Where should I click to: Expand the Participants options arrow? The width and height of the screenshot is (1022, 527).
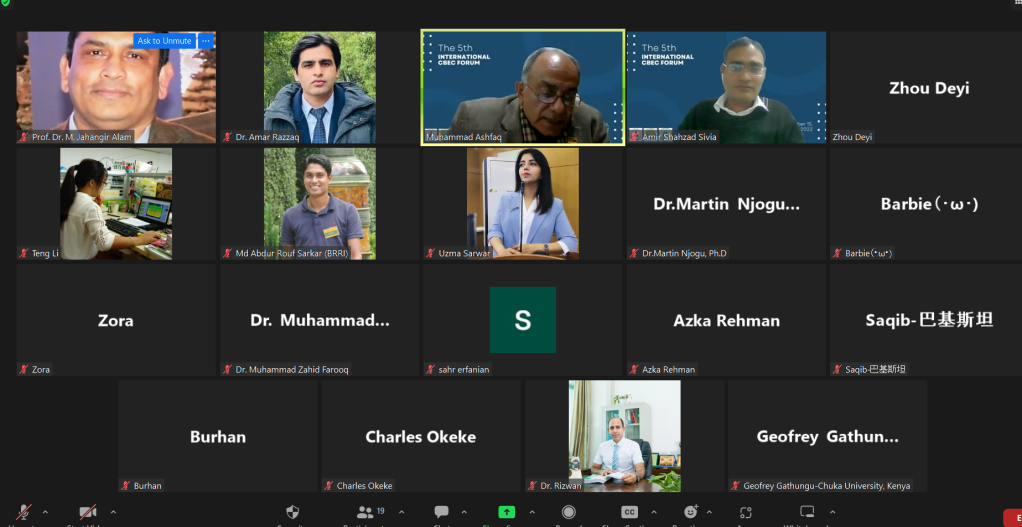[x=402, y=512]
